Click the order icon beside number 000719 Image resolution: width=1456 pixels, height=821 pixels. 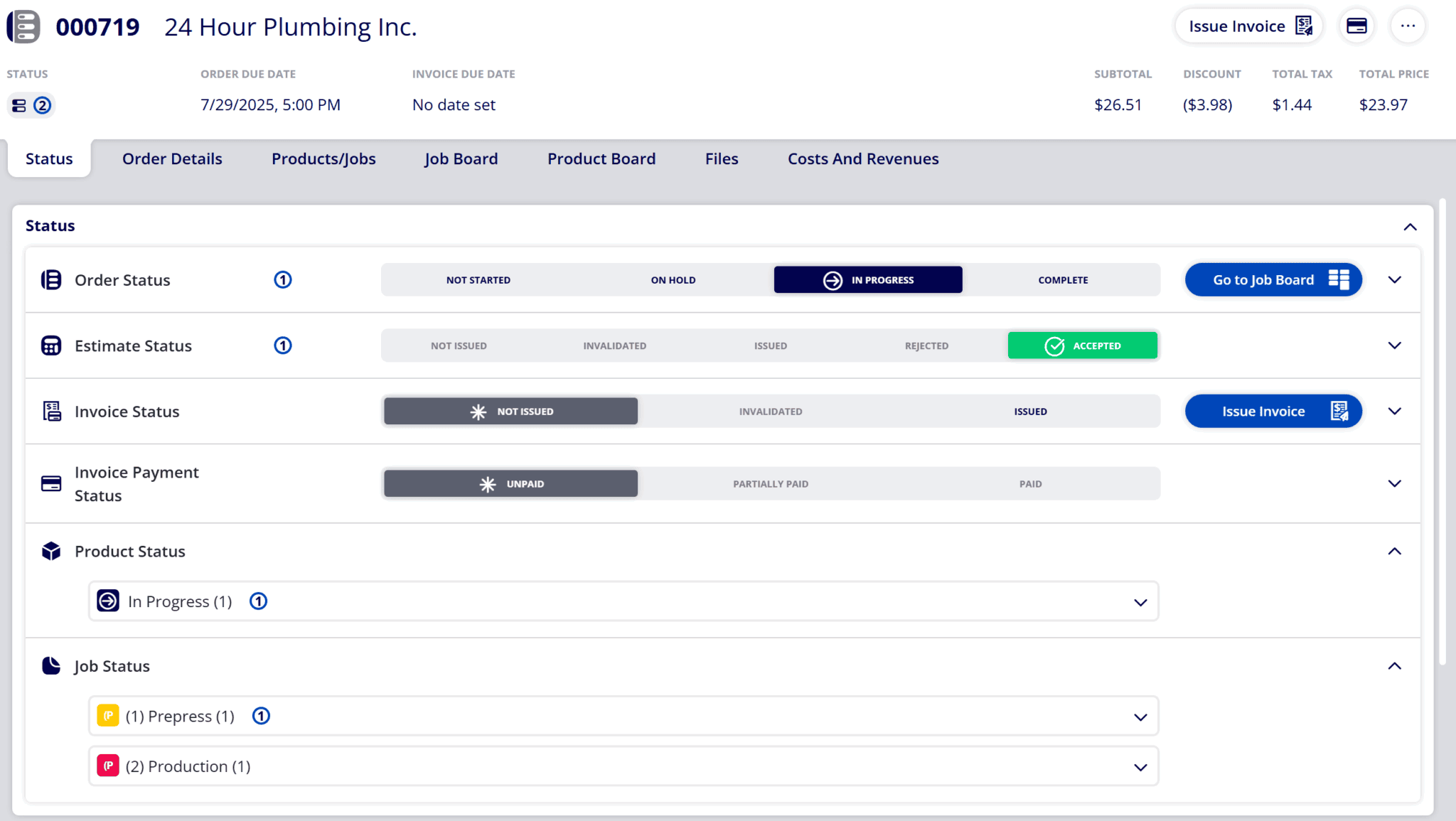[x=23, y=26]
